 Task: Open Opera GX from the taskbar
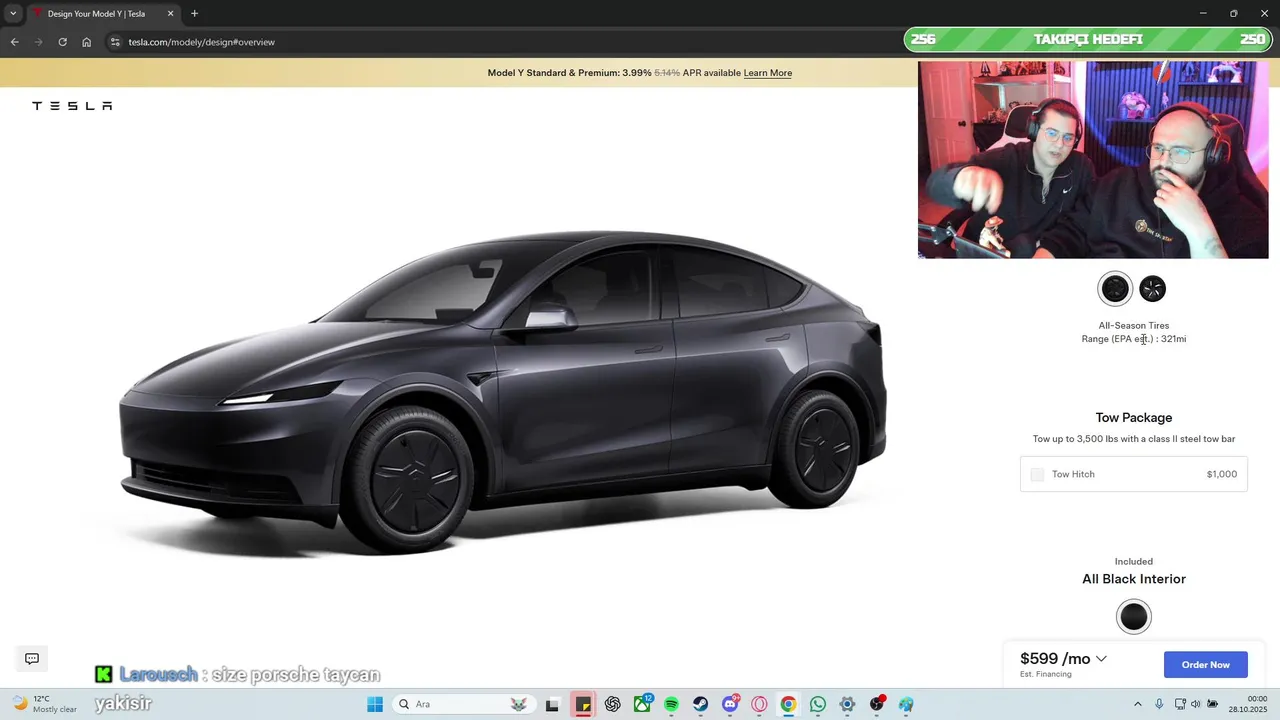[759, 704]
